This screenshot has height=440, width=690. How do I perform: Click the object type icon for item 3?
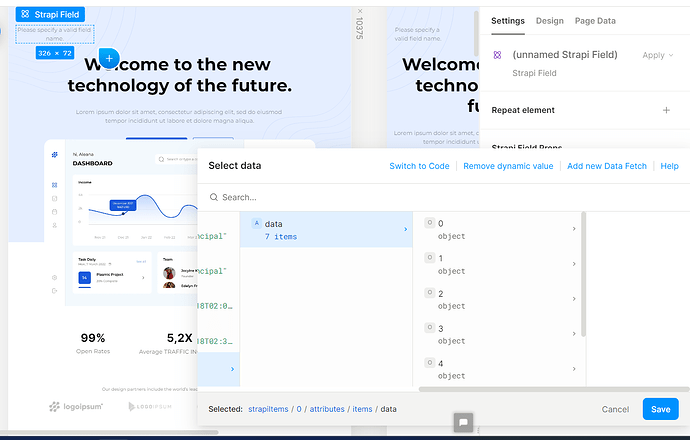[x=429, y=328]
